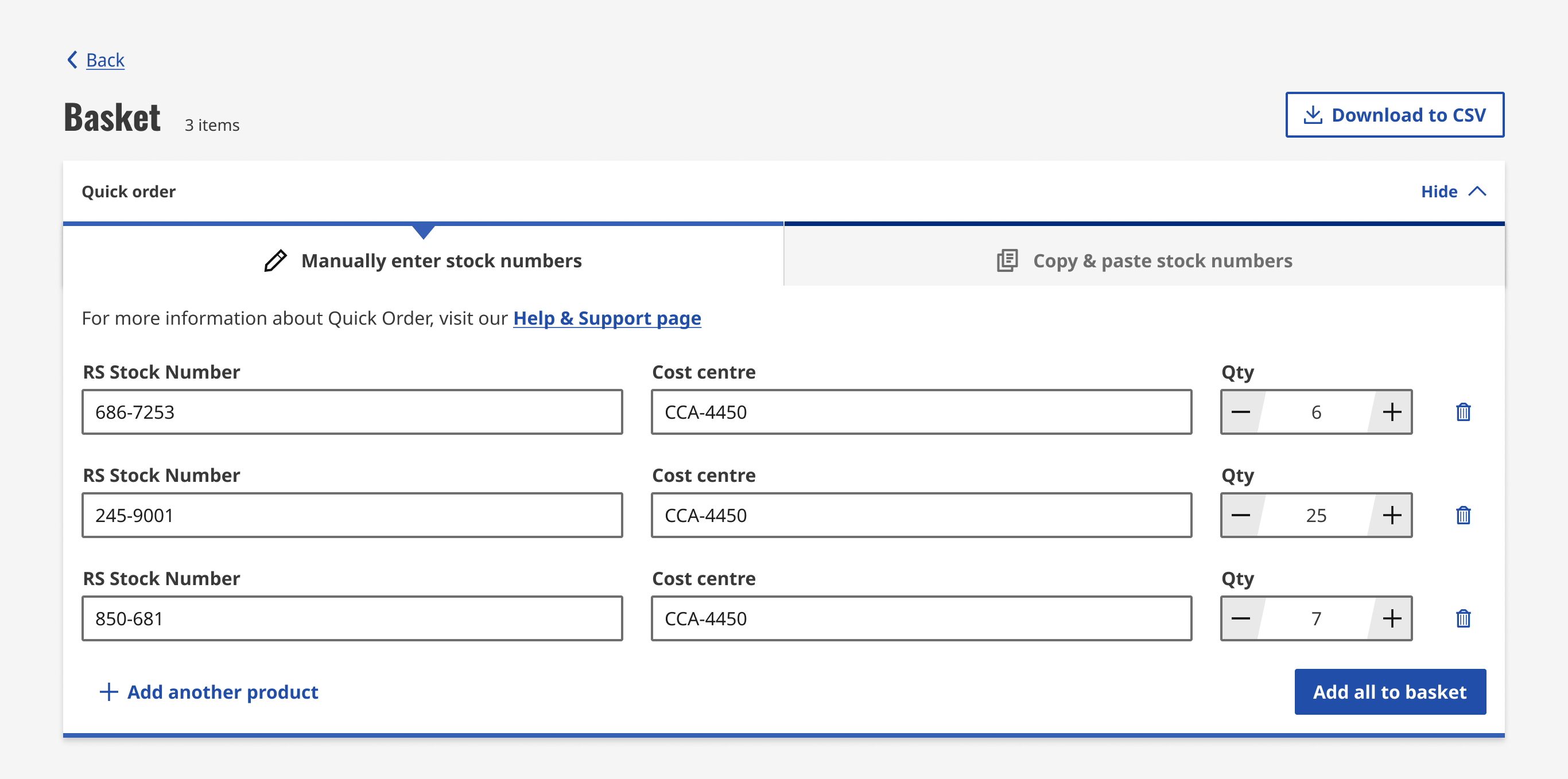Decrease quantity for stock 686-7253

pyautogui.click(x=1240, y=412)
